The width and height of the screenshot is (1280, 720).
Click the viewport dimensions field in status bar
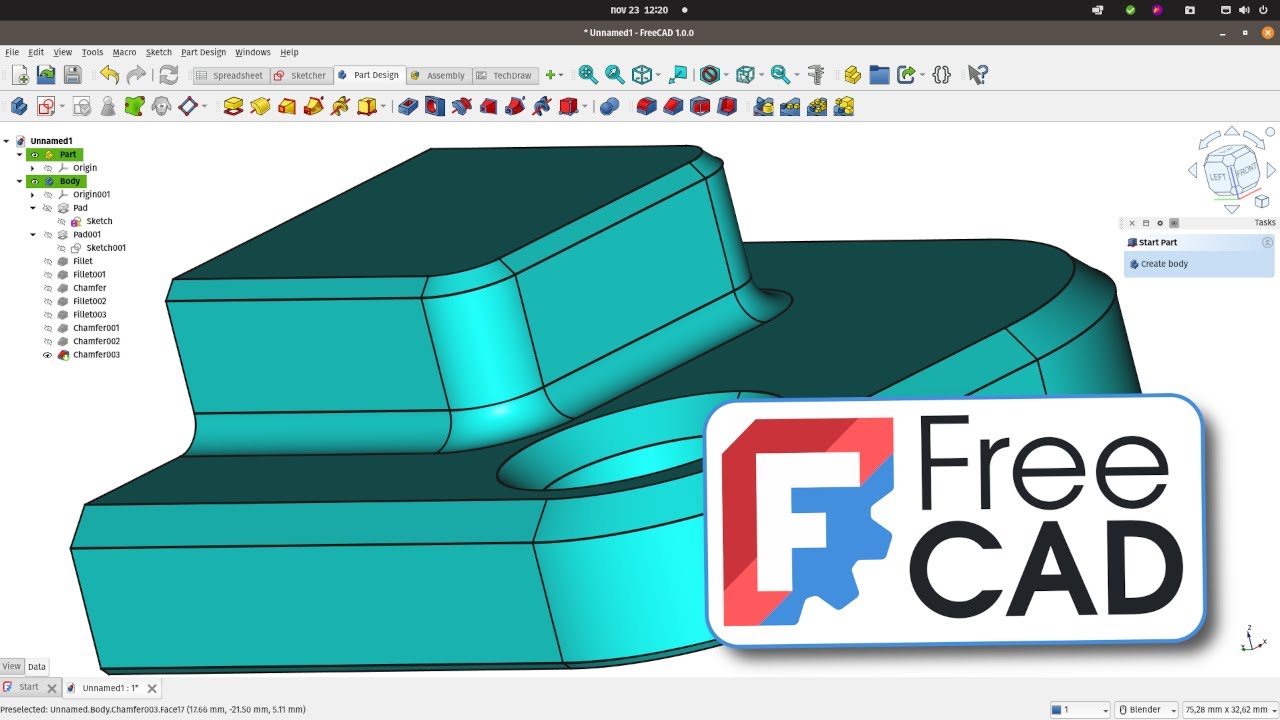(x=1228, y=710)
